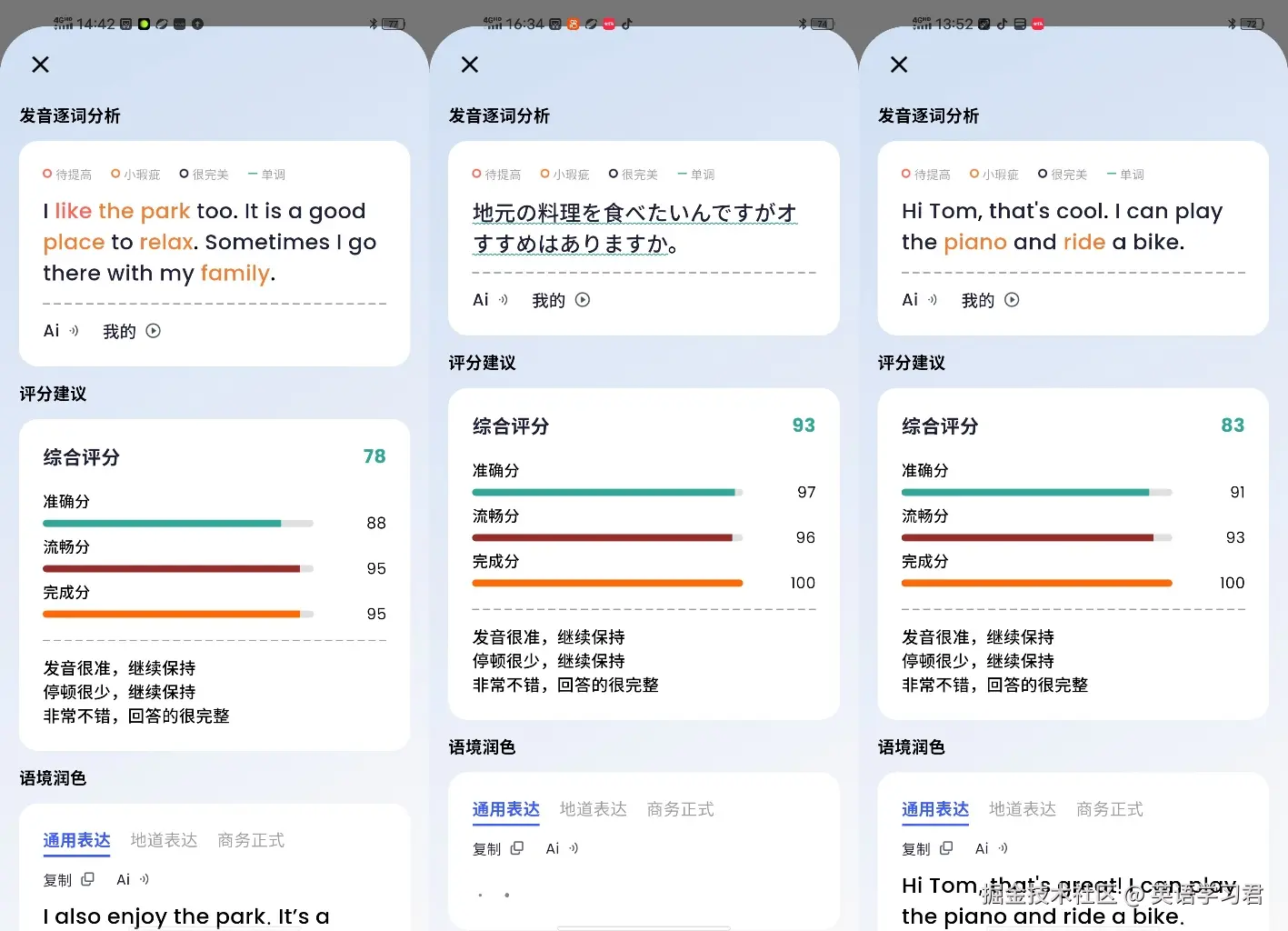
Task: Select 地道表达 tab in right screen
Action: click(1022, 810)
